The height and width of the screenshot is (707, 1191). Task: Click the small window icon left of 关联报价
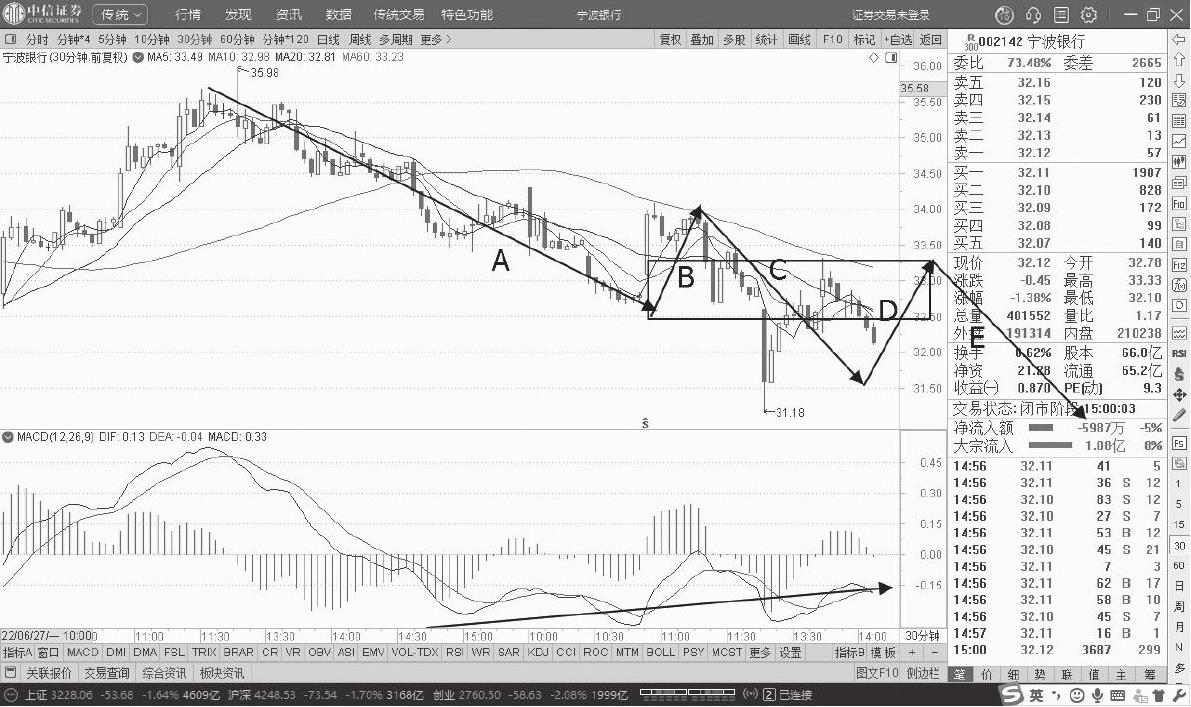(x=11, y=673)
